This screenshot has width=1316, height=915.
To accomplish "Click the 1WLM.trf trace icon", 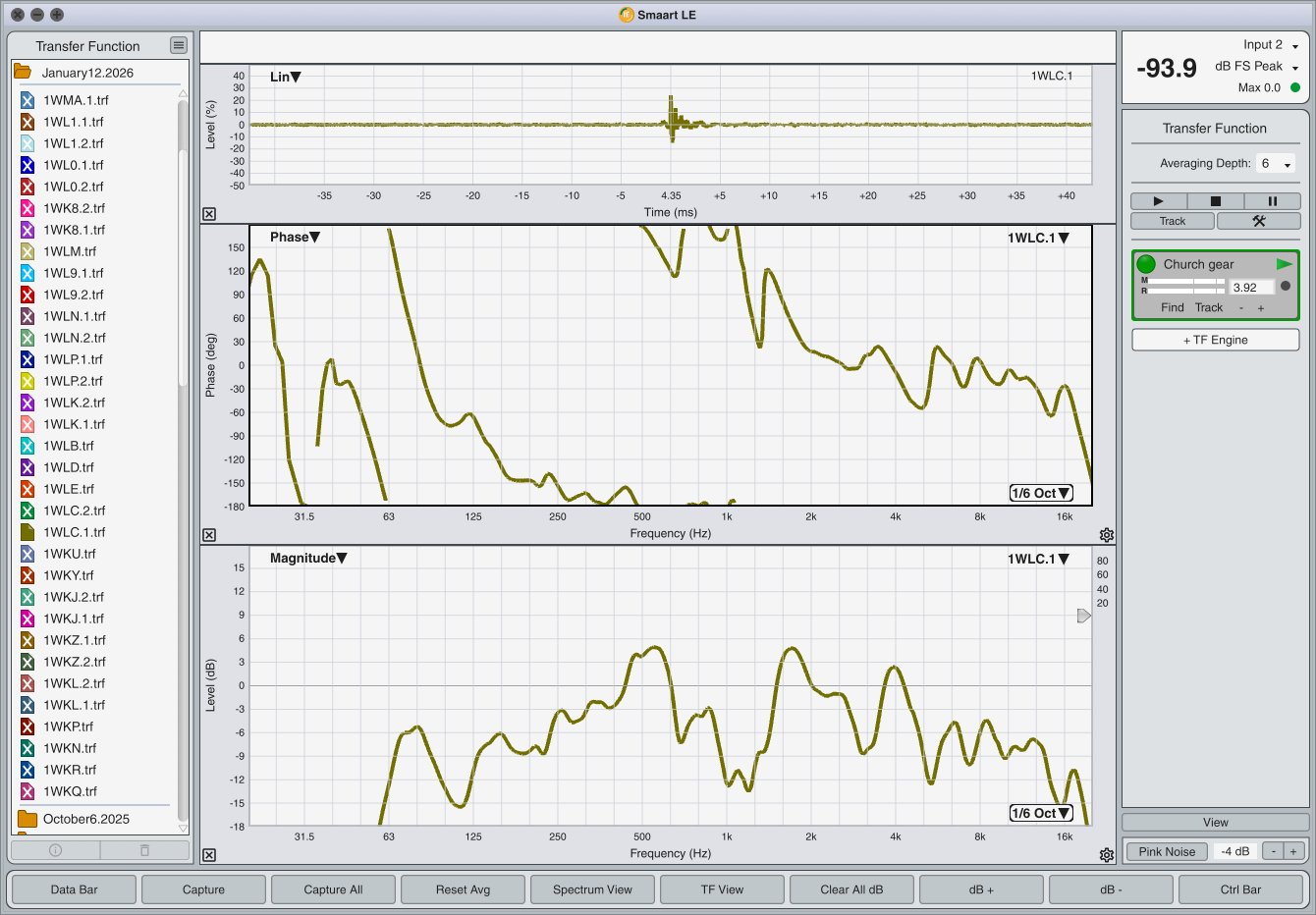I will [27, 251].
